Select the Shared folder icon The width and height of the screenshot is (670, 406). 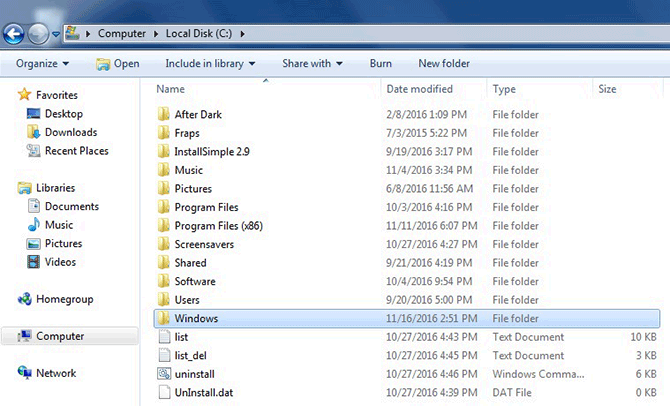pyautogui.click(x=163, y=262)
